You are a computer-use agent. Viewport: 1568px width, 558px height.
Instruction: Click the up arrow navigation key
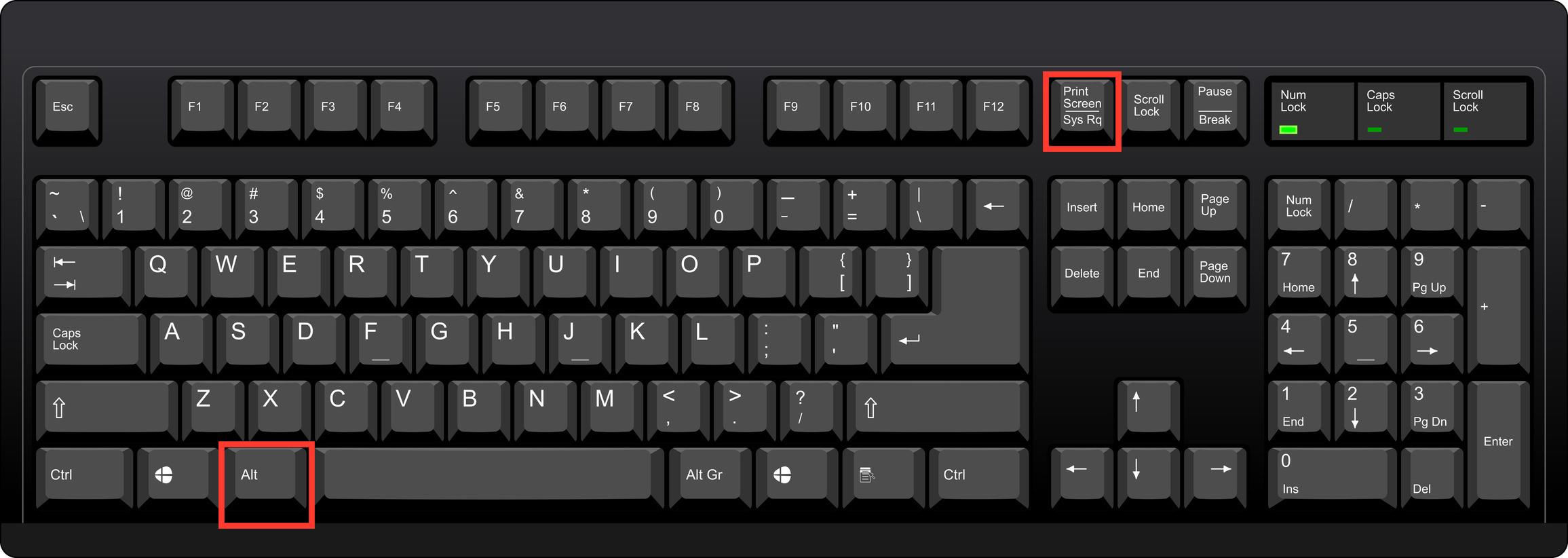(x=1148, y=410)
